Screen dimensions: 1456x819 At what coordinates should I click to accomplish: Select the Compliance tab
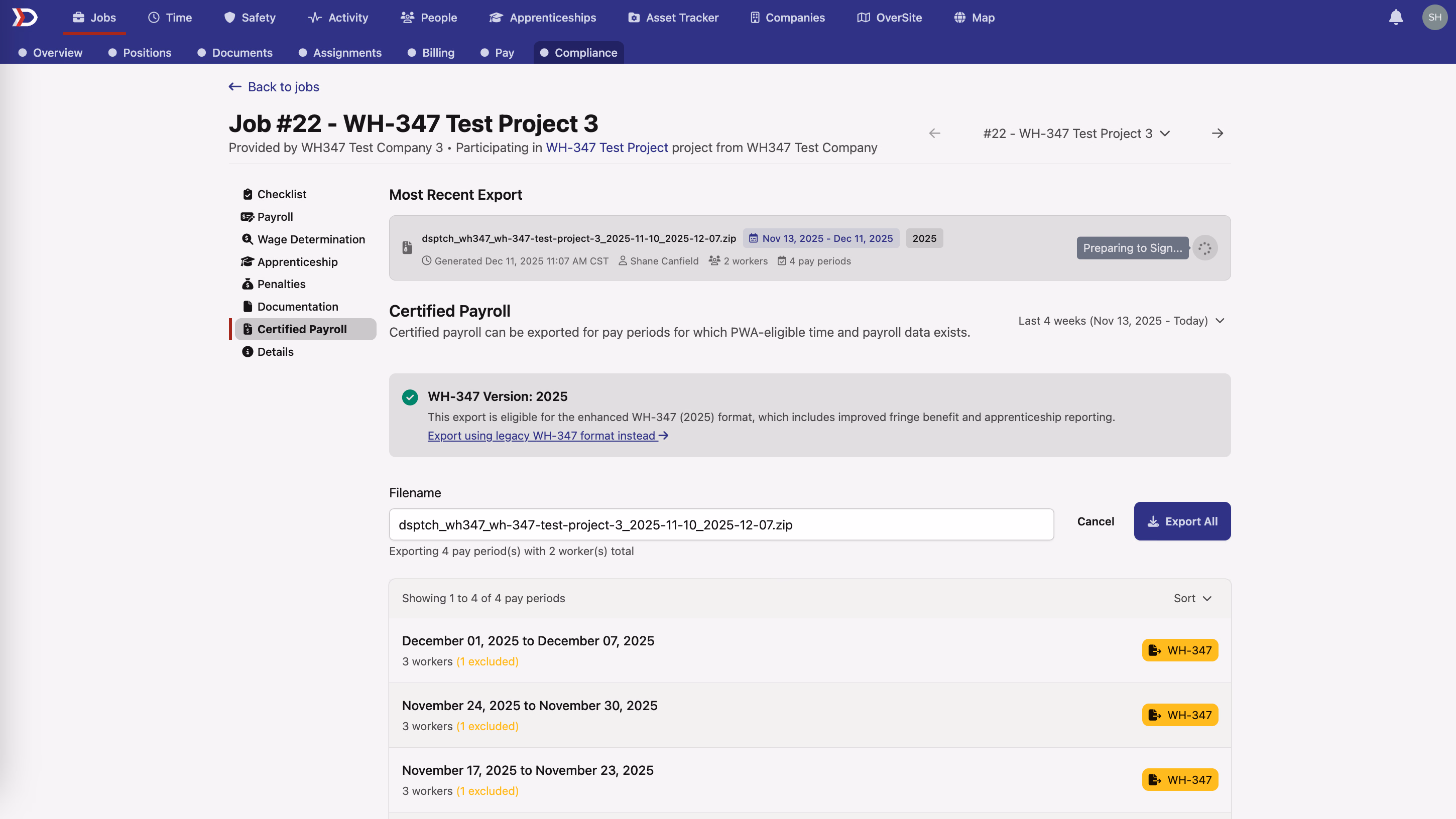click(579, 53)
